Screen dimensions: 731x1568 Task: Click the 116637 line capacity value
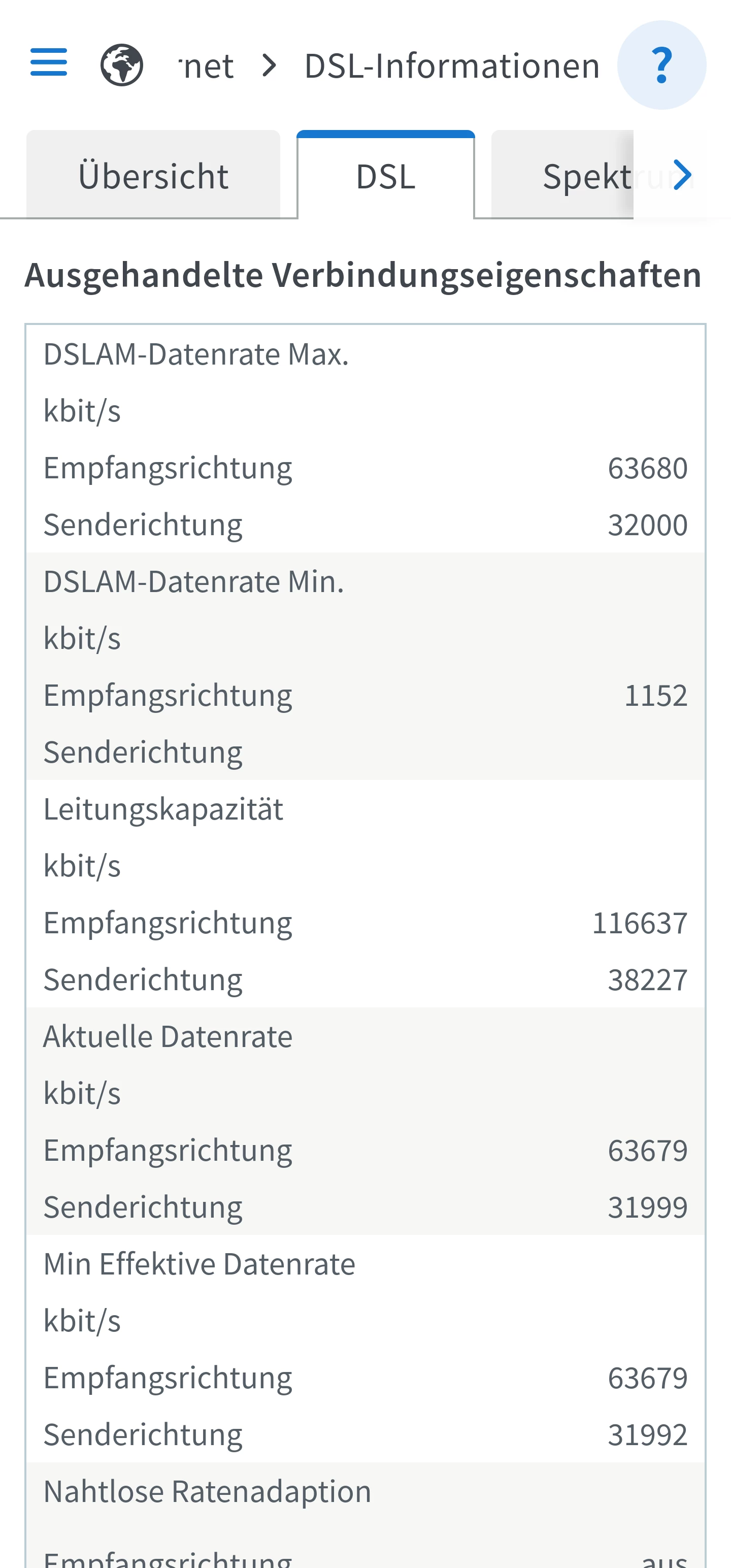639,923
